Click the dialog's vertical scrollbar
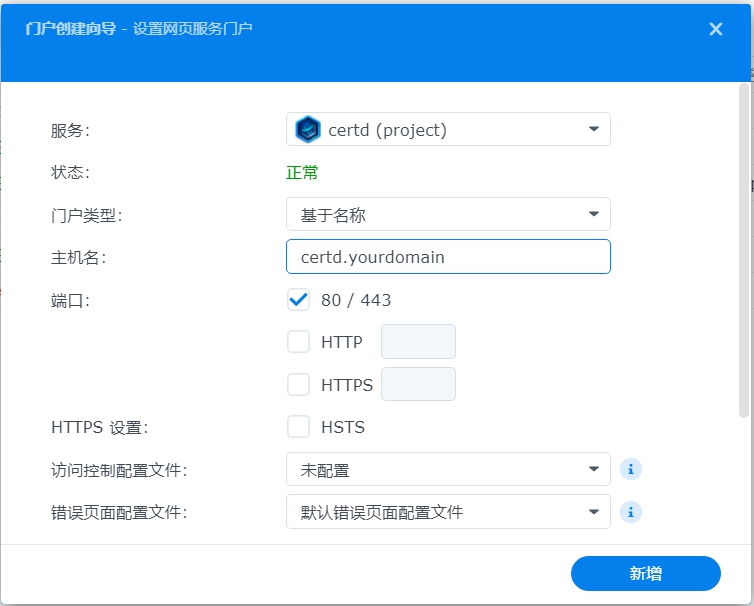Screen dimensions: 754x606 click(x=743, y=250)
